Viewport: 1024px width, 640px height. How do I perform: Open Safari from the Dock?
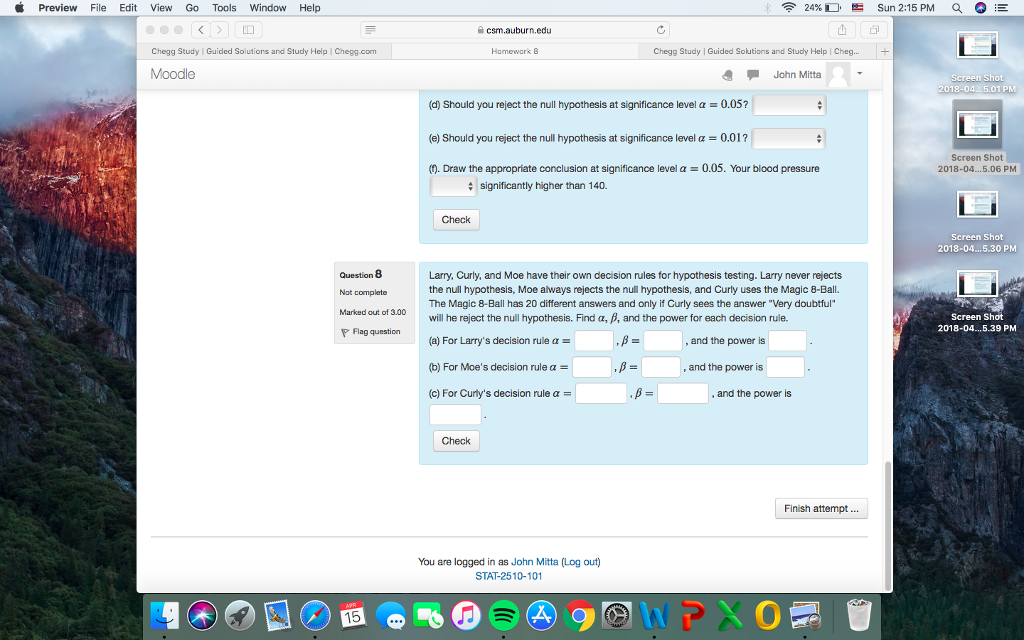(x=315, y=616)
